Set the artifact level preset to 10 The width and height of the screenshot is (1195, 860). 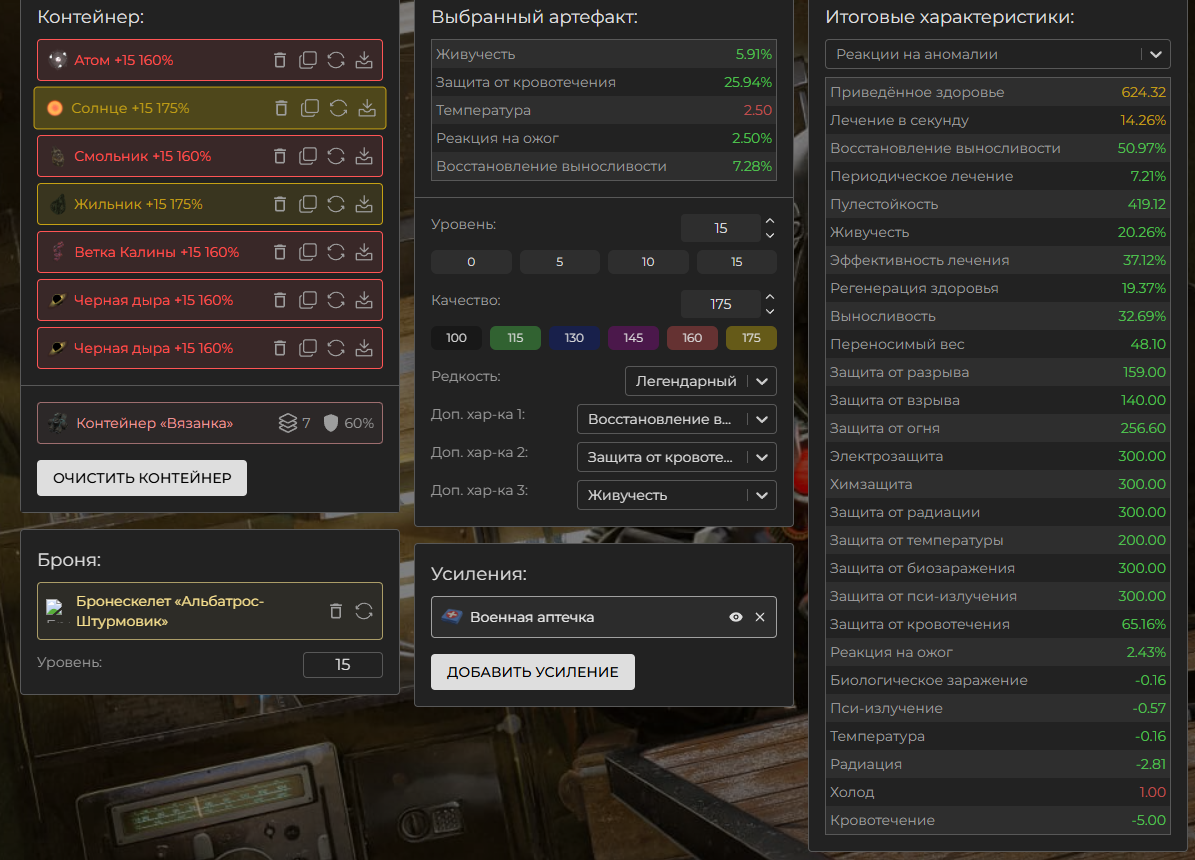(648, 262)
